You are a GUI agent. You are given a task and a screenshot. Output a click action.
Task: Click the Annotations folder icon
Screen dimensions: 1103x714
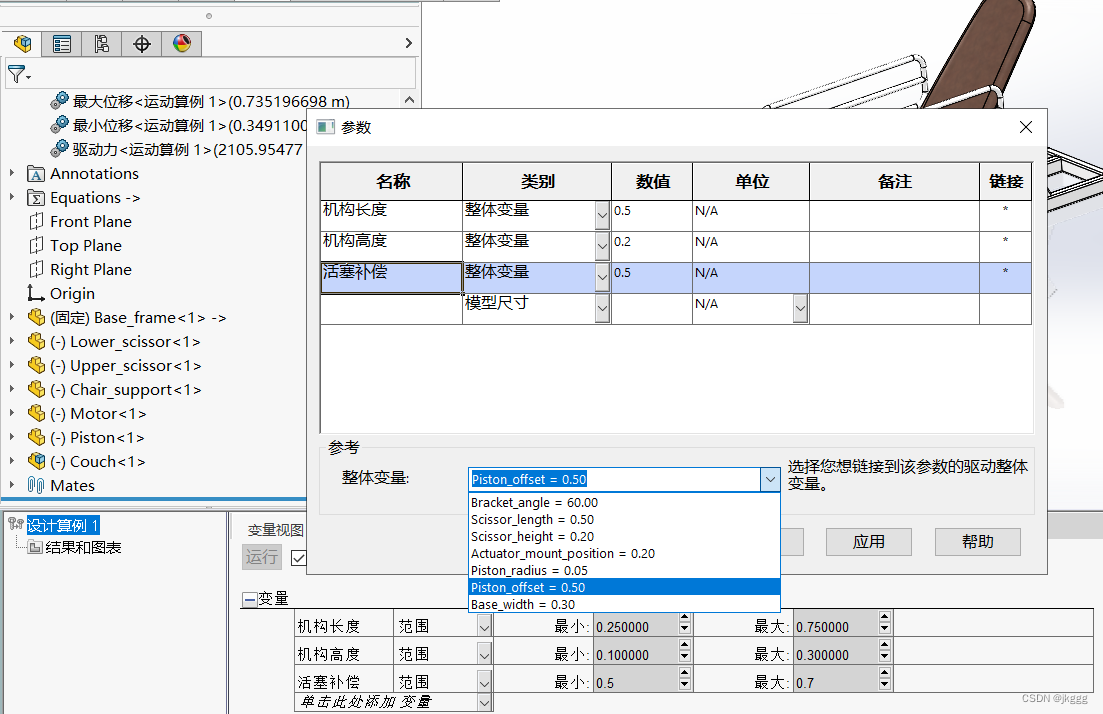point(36,174)
